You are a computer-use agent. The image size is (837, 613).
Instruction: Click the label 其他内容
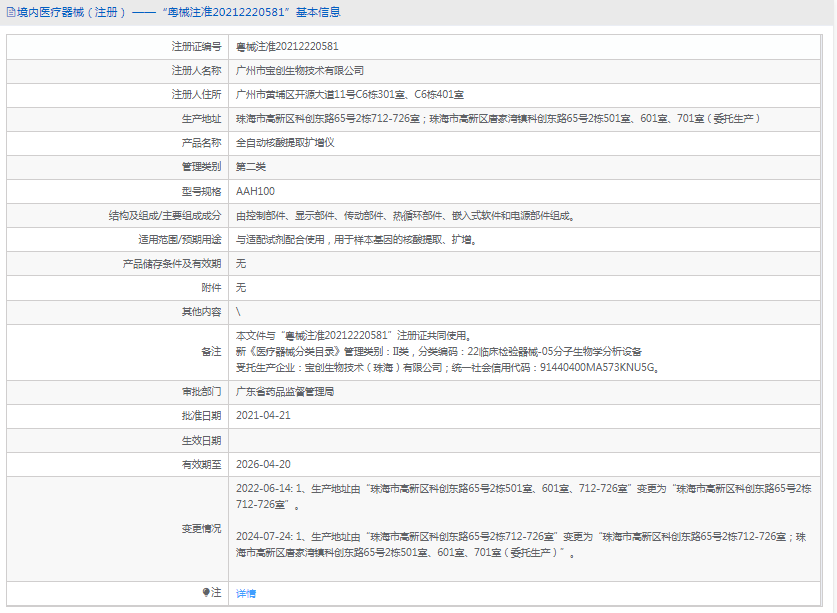click(201, 312)
